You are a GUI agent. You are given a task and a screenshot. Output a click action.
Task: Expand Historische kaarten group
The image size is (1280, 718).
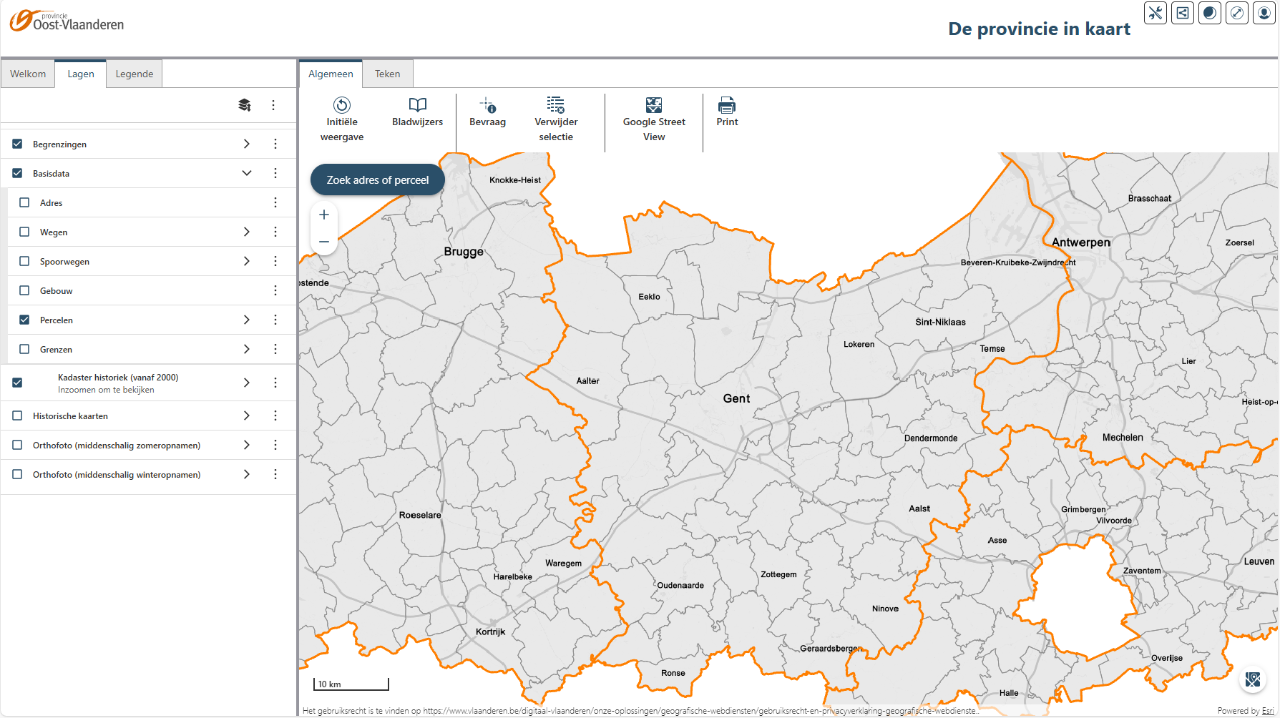click(x=246, y=416)
